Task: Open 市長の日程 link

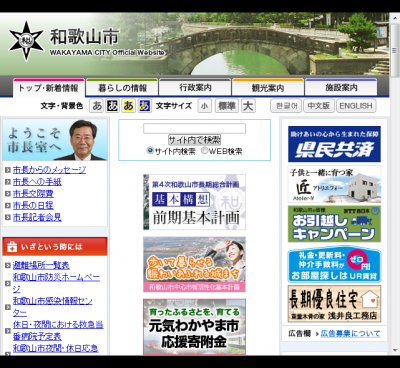Action: point(33,205)
